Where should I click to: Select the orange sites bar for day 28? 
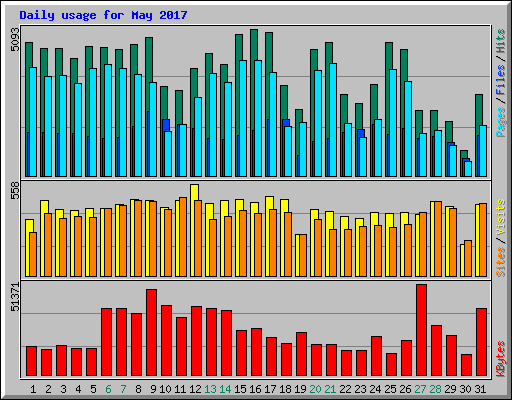tap(438, 239)
